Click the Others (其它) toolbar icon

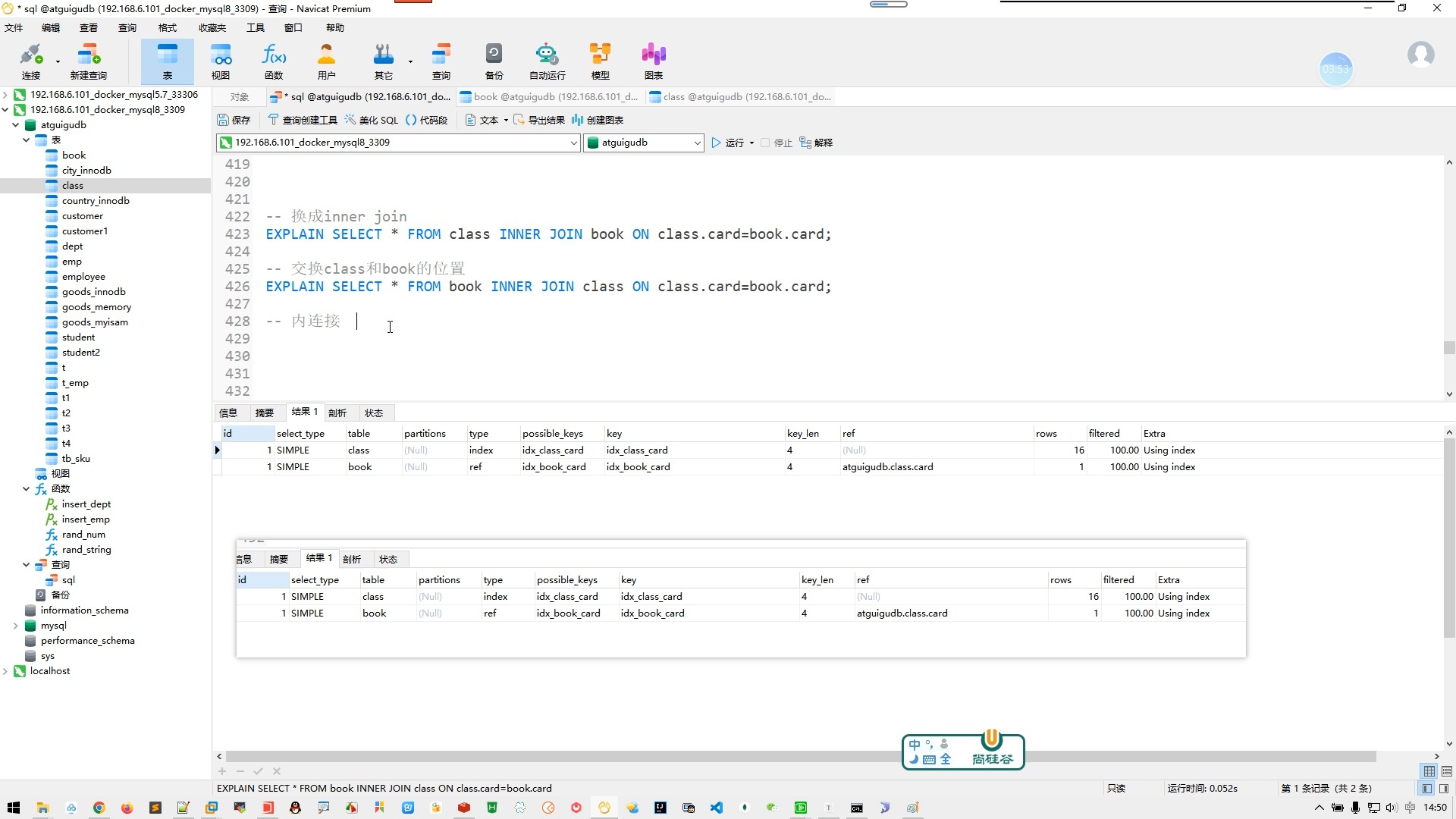[x=384, y=61]
